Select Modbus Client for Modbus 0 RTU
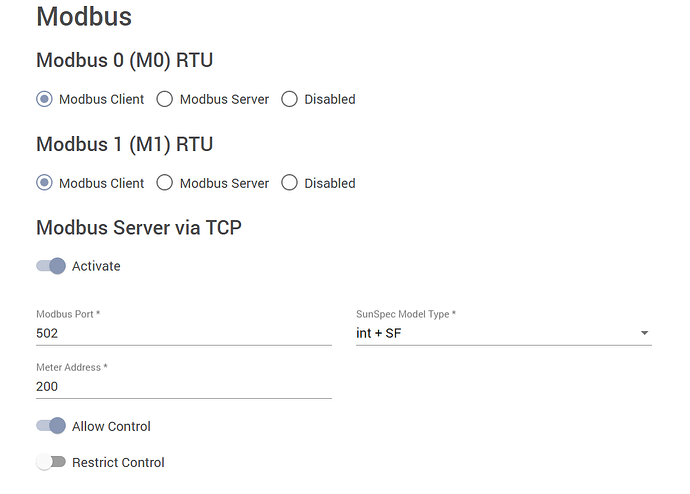The image size is (690, 494). (x=45, y=99)
